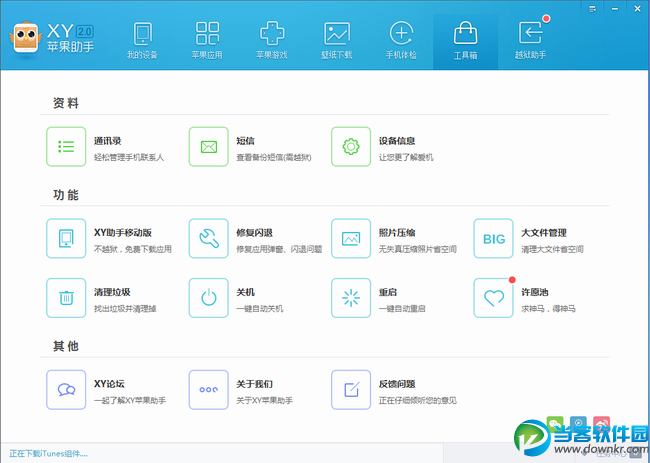The image size is (650, 463).
Task: Click the 一键自动关机 description text
Action: tap(260, 309)
